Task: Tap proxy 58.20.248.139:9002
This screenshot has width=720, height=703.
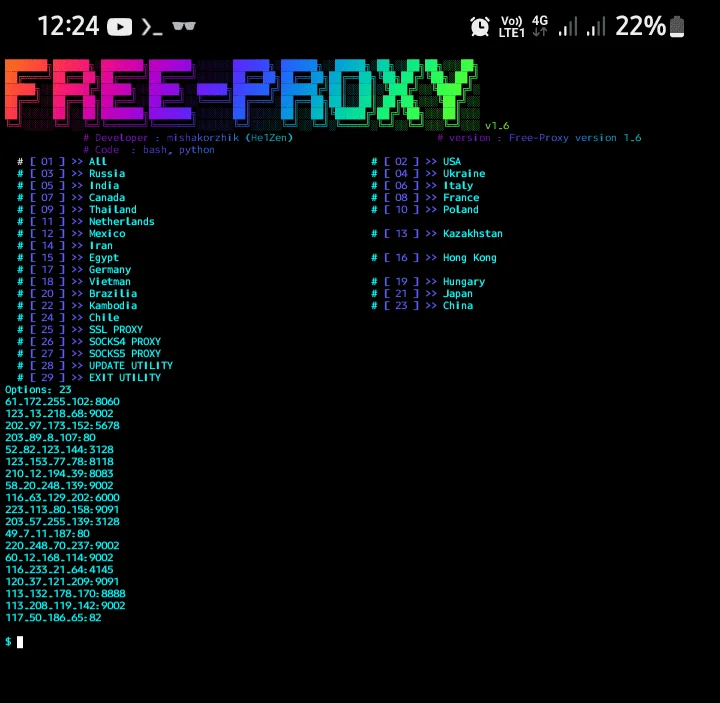Action: point(59,485)
